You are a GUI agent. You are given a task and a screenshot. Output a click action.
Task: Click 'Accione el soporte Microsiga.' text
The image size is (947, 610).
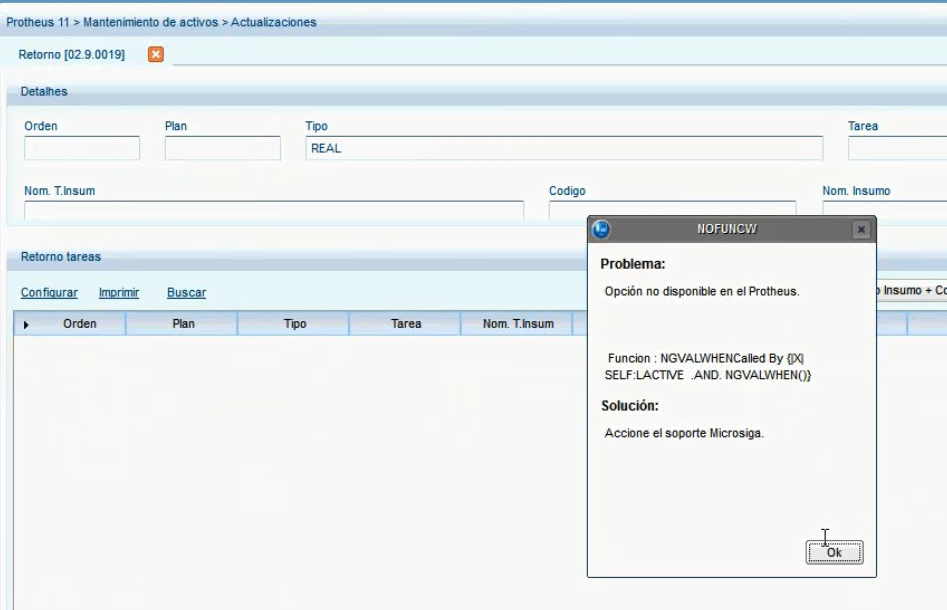[684, 433]
